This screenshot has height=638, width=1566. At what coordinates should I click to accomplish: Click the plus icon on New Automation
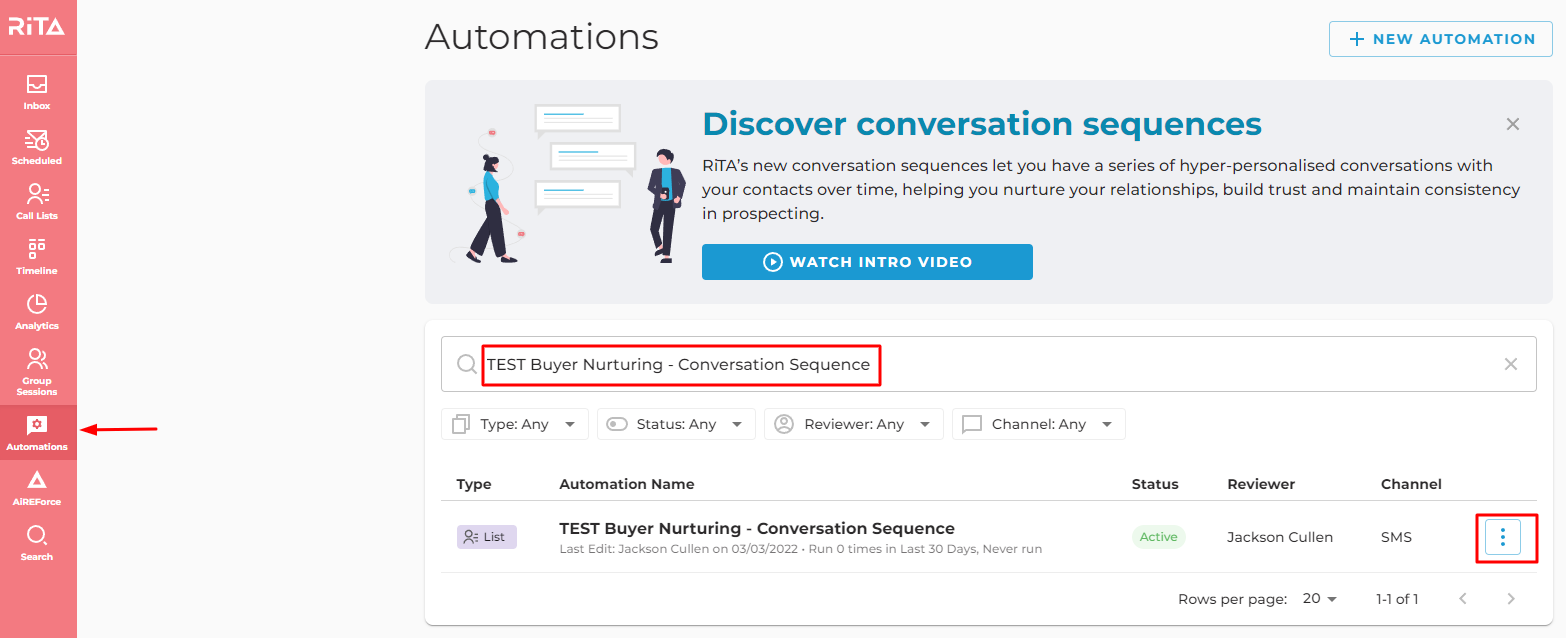tap(1356, 39)
